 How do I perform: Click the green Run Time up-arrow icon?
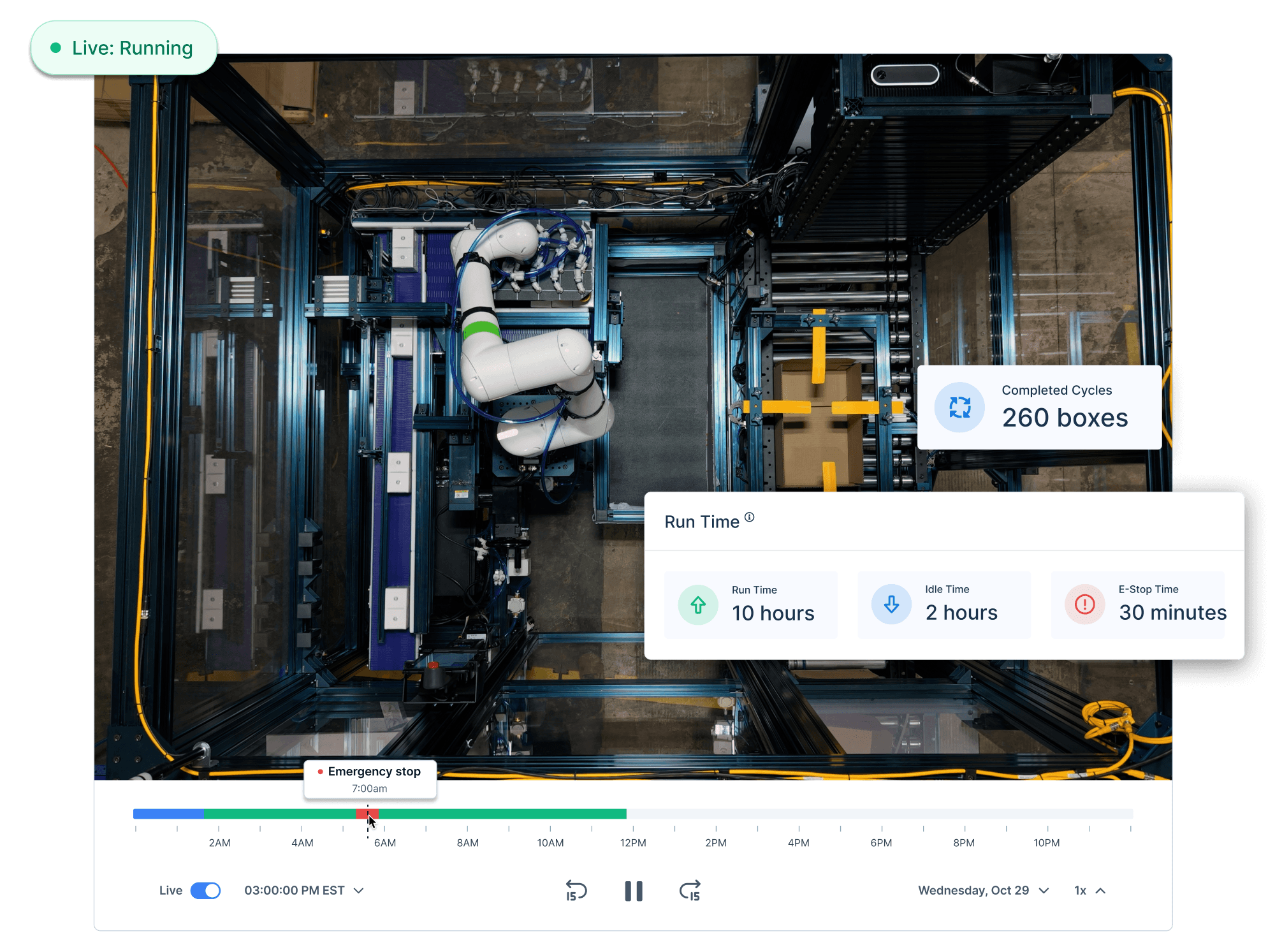[698, 604]
